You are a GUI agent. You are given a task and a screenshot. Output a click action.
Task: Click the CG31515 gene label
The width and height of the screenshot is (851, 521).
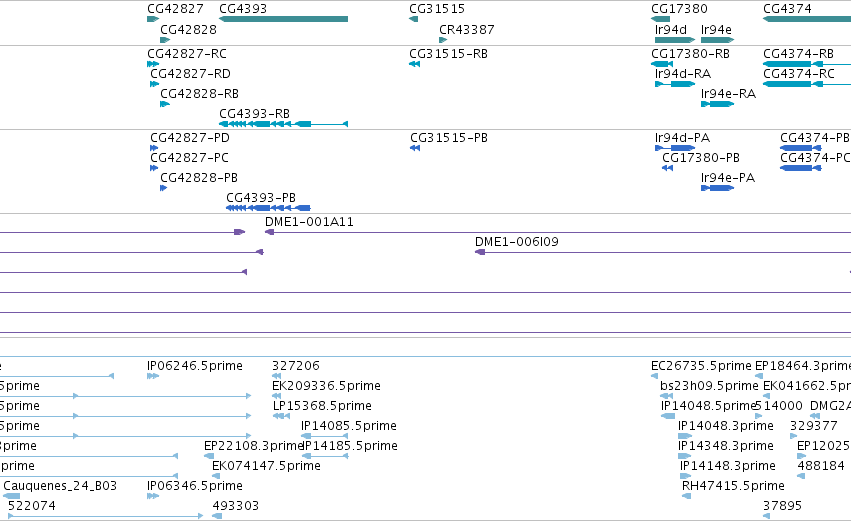coord(437,9)
